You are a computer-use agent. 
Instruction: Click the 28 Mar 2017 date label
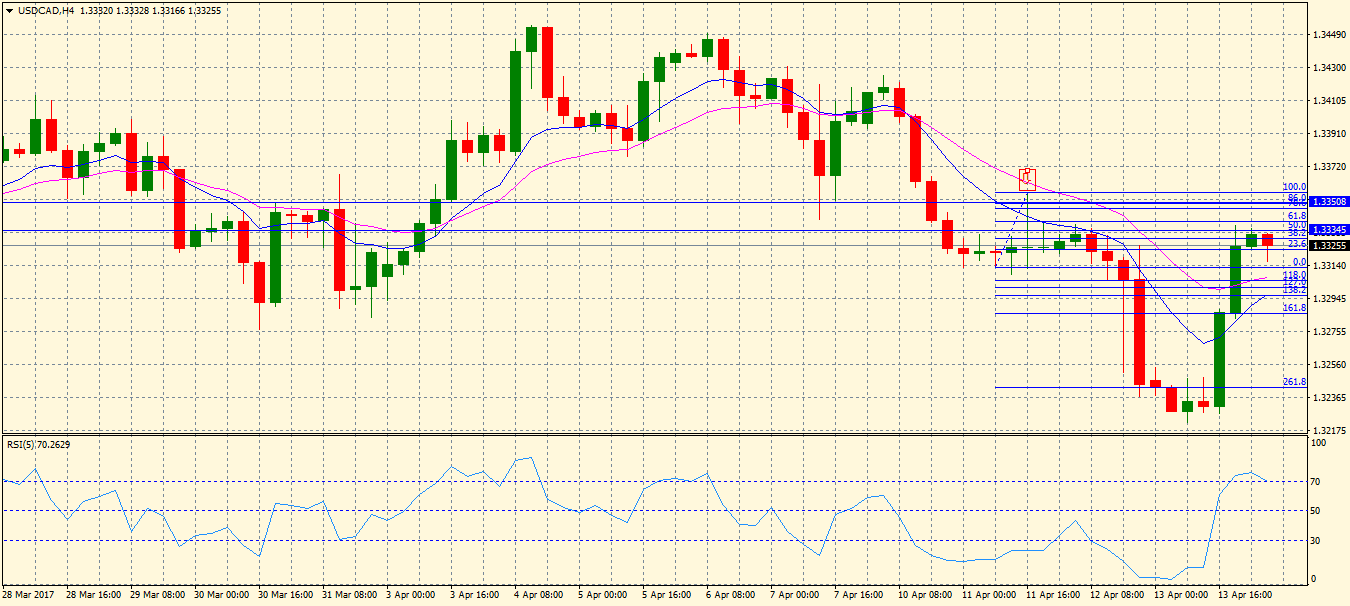(x=30, y=594)
